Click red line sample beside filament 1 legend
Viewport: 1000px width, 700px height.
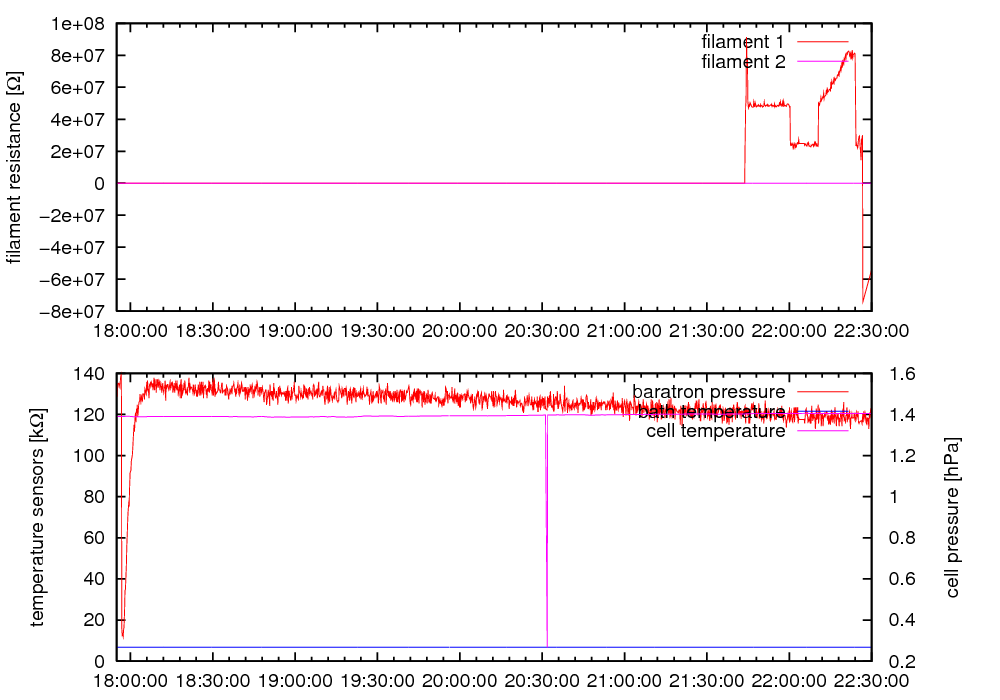(x=820, y=42)
